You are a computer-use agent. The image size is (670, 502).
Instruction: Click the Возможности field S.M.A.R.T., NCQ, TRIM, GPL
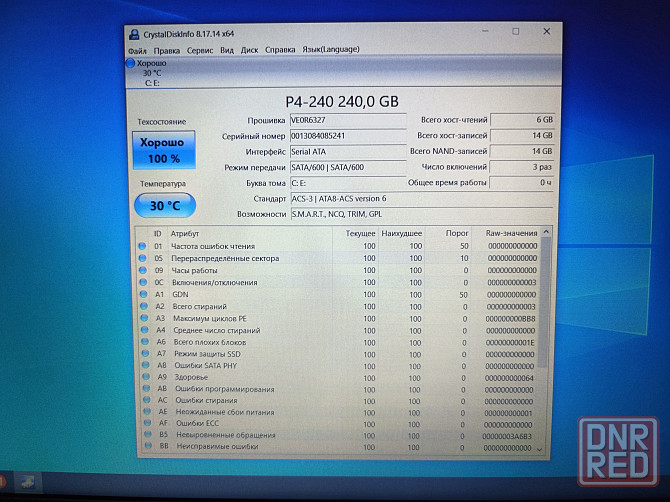422,214
